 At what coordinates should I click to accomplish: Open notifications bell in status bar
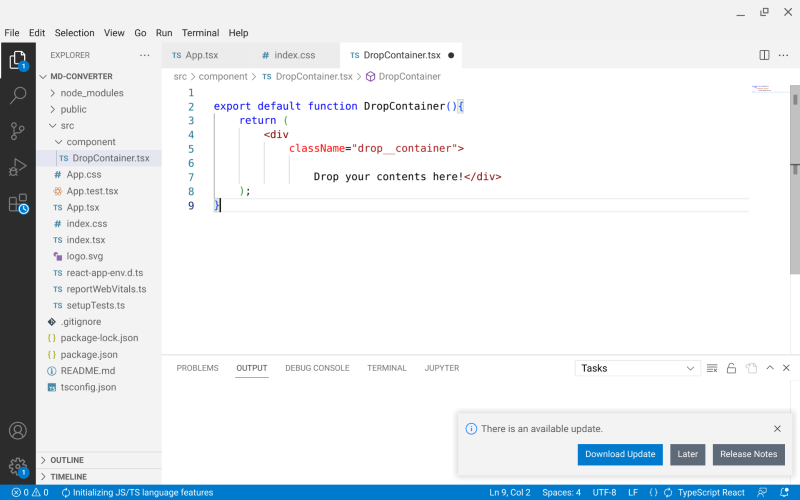[784, 492]
